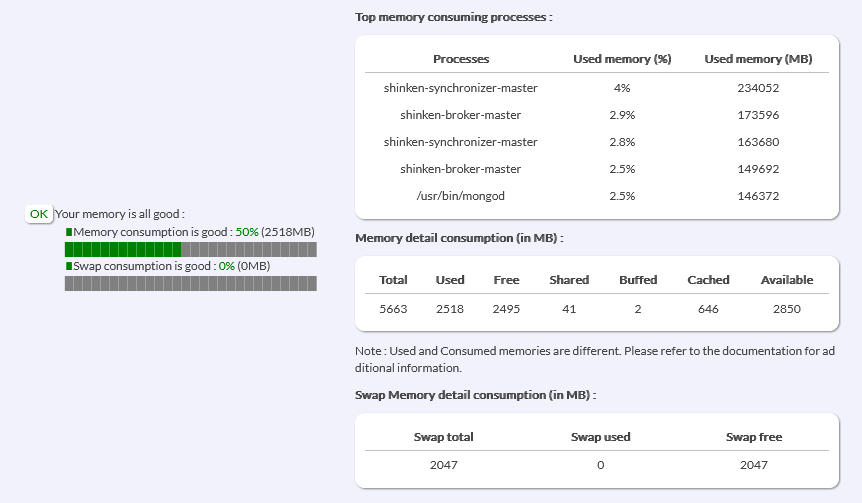Click green square icon beside Memory consumption

(x=69, y=232)
